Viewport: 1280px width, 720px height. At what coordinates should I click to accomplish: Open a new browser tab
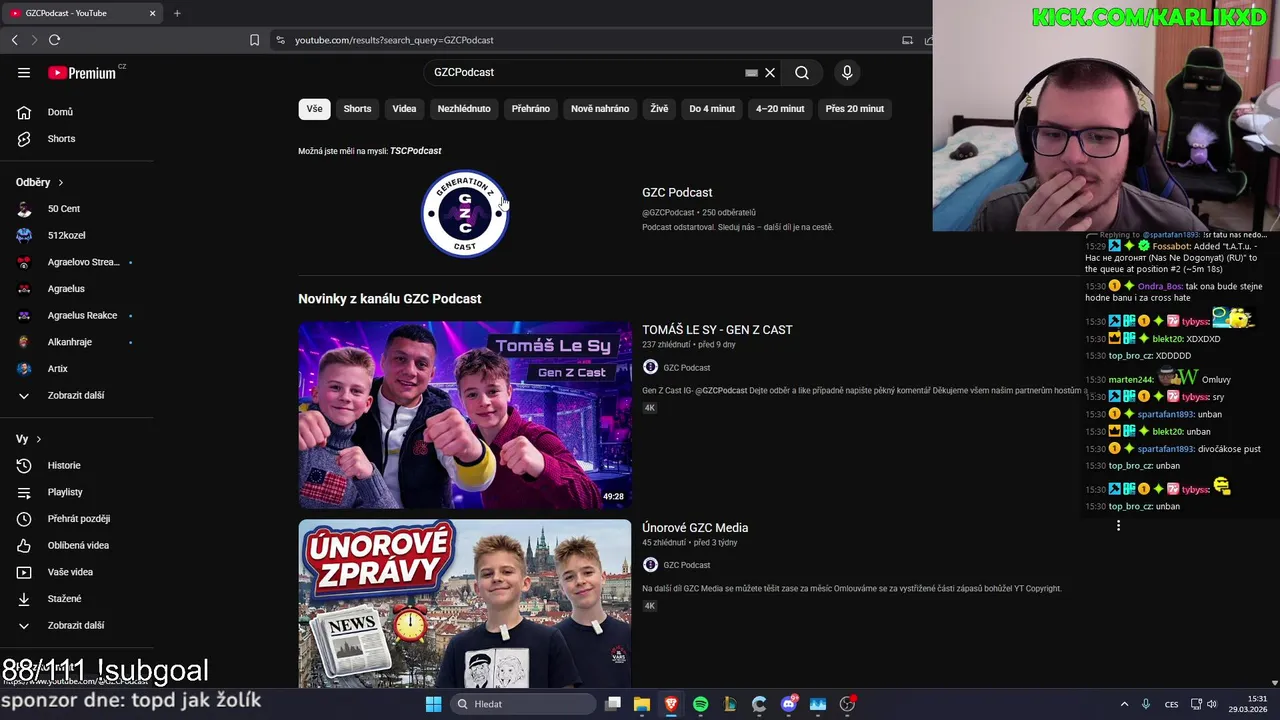pyautogui.click(x=177, y=13)
